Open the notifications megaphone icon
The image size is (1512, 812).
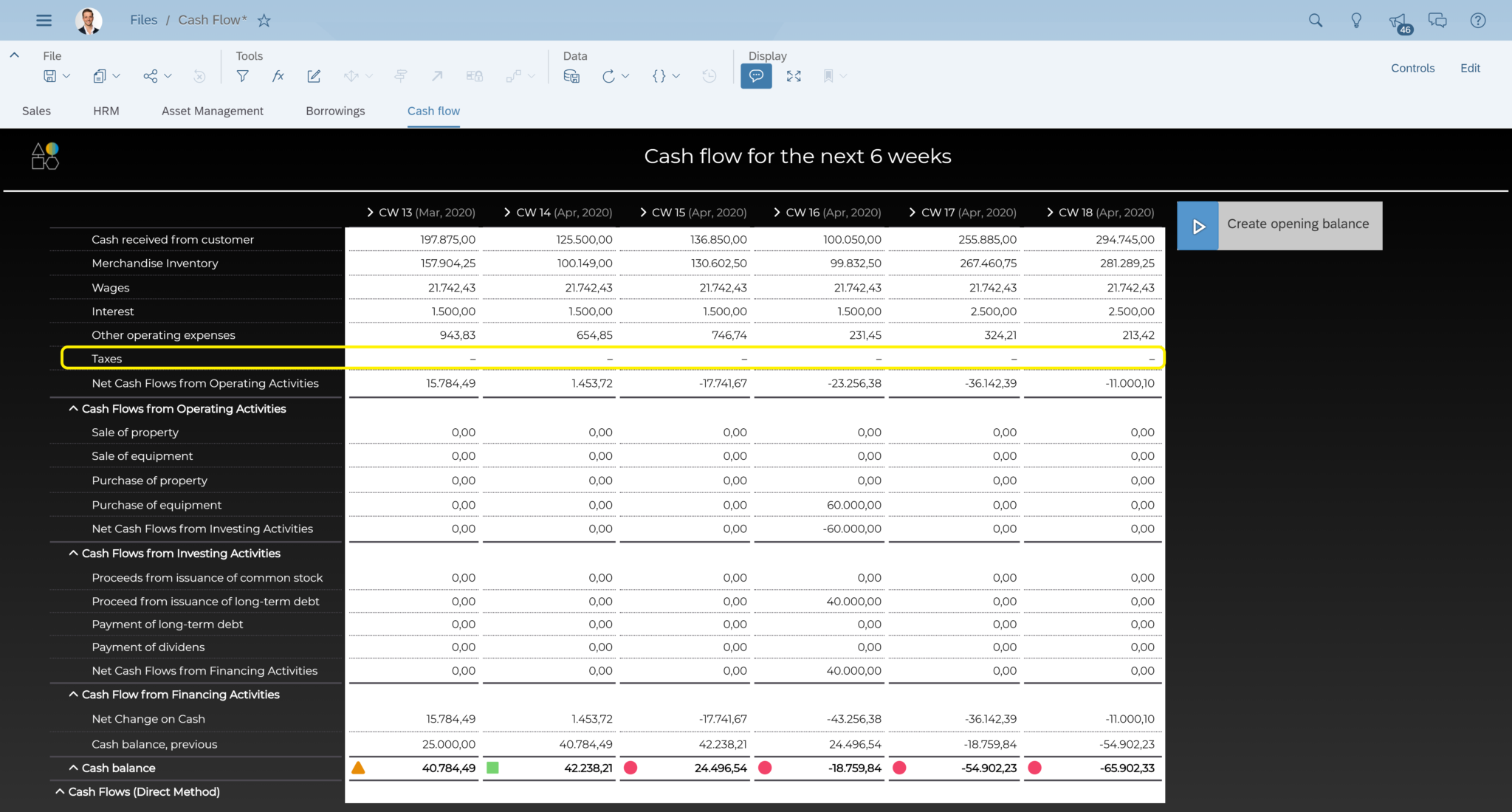pyautogui.click(x=1397, y=21)
